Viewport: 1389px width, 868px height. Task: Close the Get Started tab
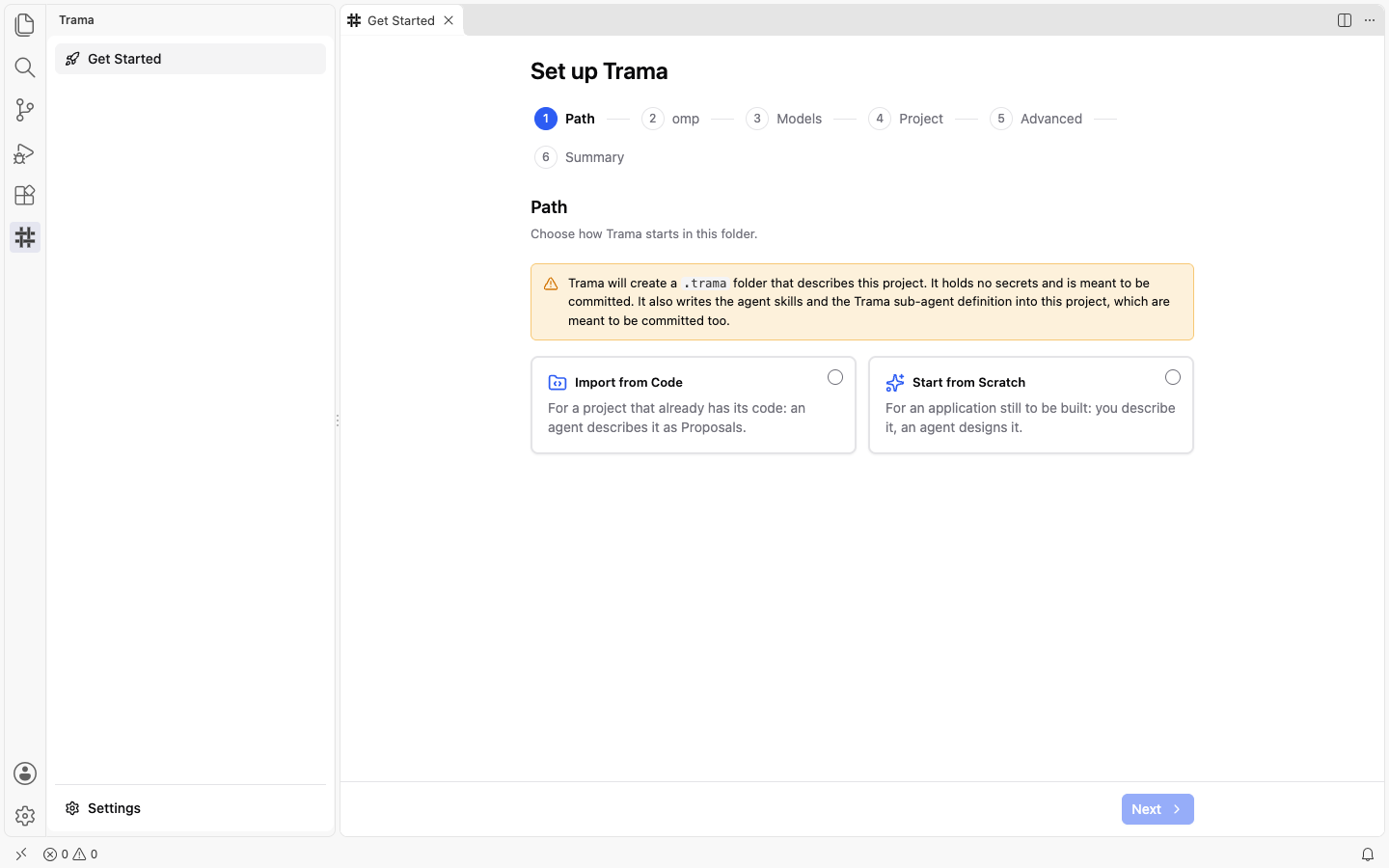449,20
